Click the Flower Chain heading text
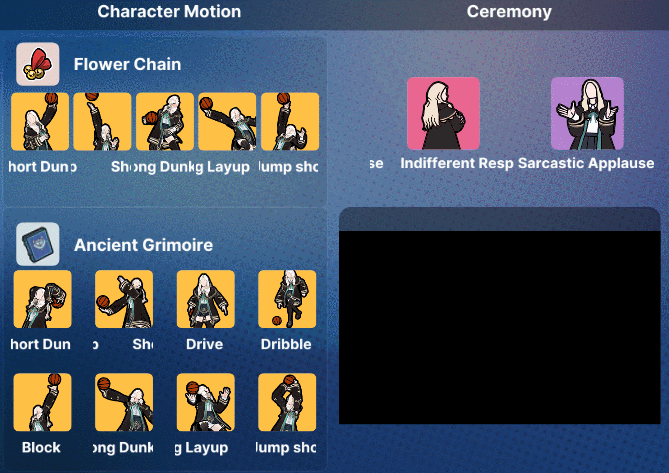 coord(127,64)
